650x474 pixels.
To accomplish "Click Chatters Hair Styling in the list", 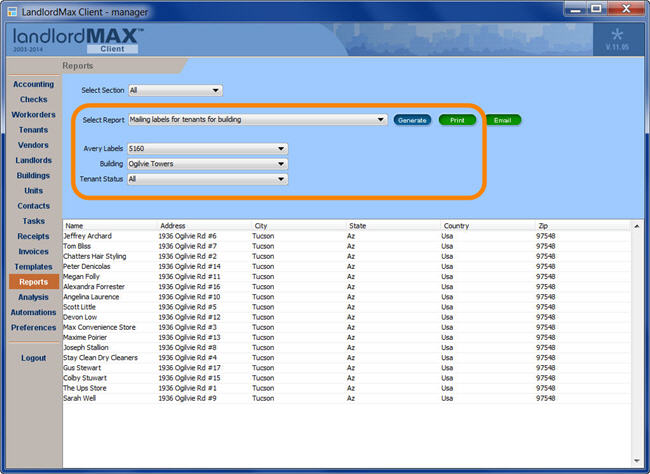I will click(95, 256).
